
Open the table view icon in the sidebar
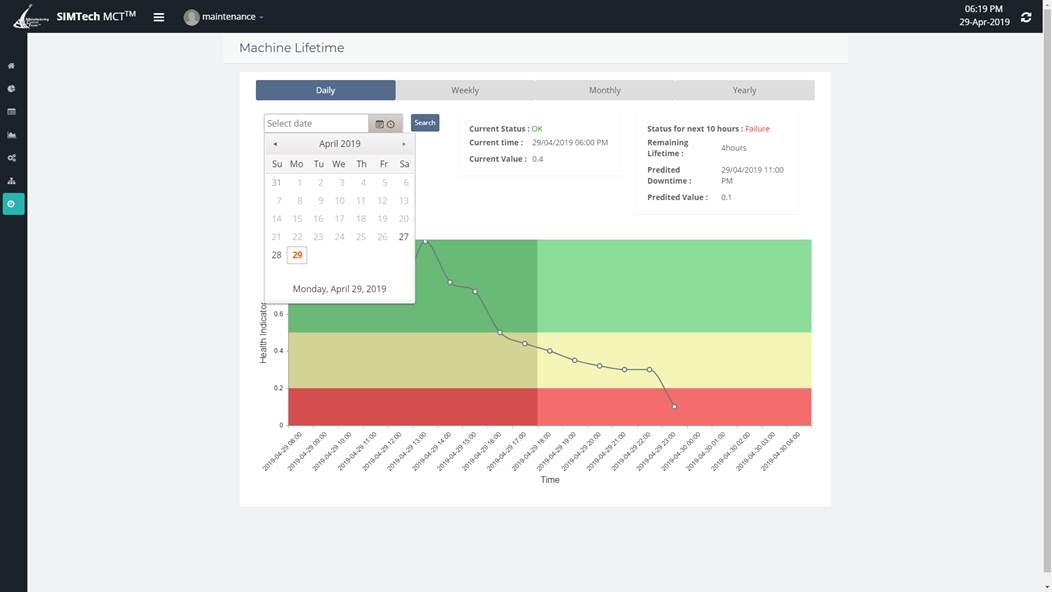[11, 111]
